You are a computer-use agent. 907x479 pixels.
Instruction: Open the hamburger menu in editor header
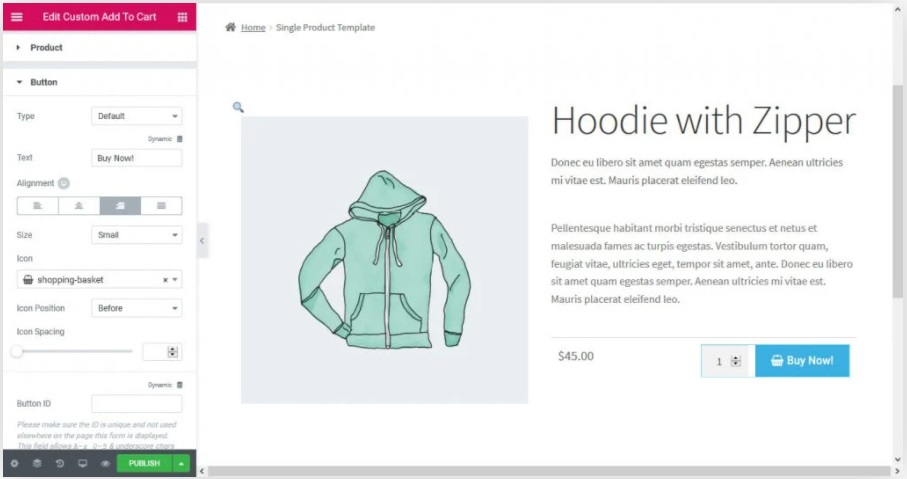point(17,17)
